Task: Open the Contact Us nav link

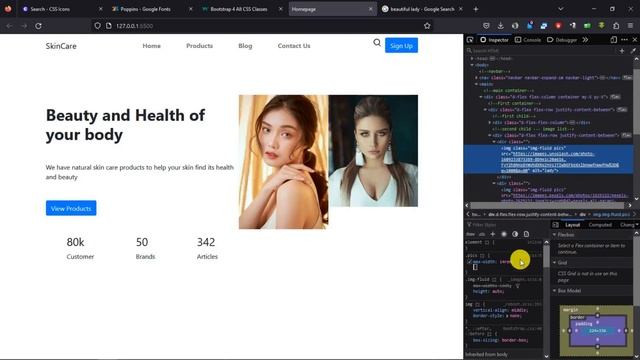Action: point(294,46)
